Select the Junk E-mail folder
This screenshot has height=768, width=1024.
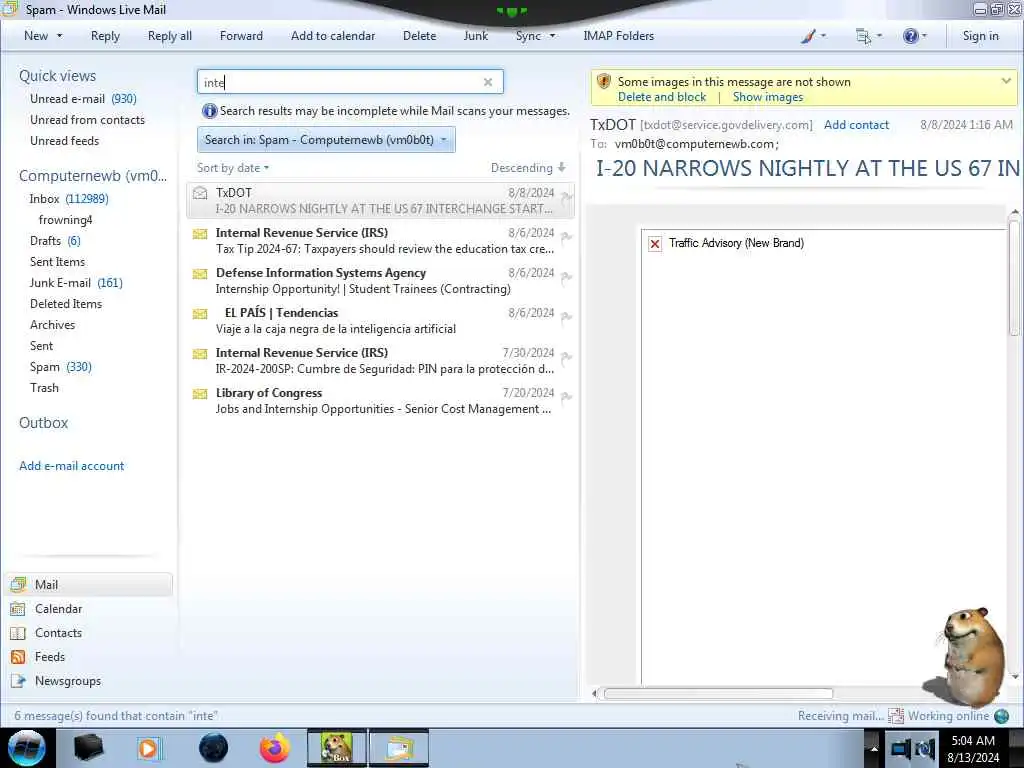[x=76, y=283]
